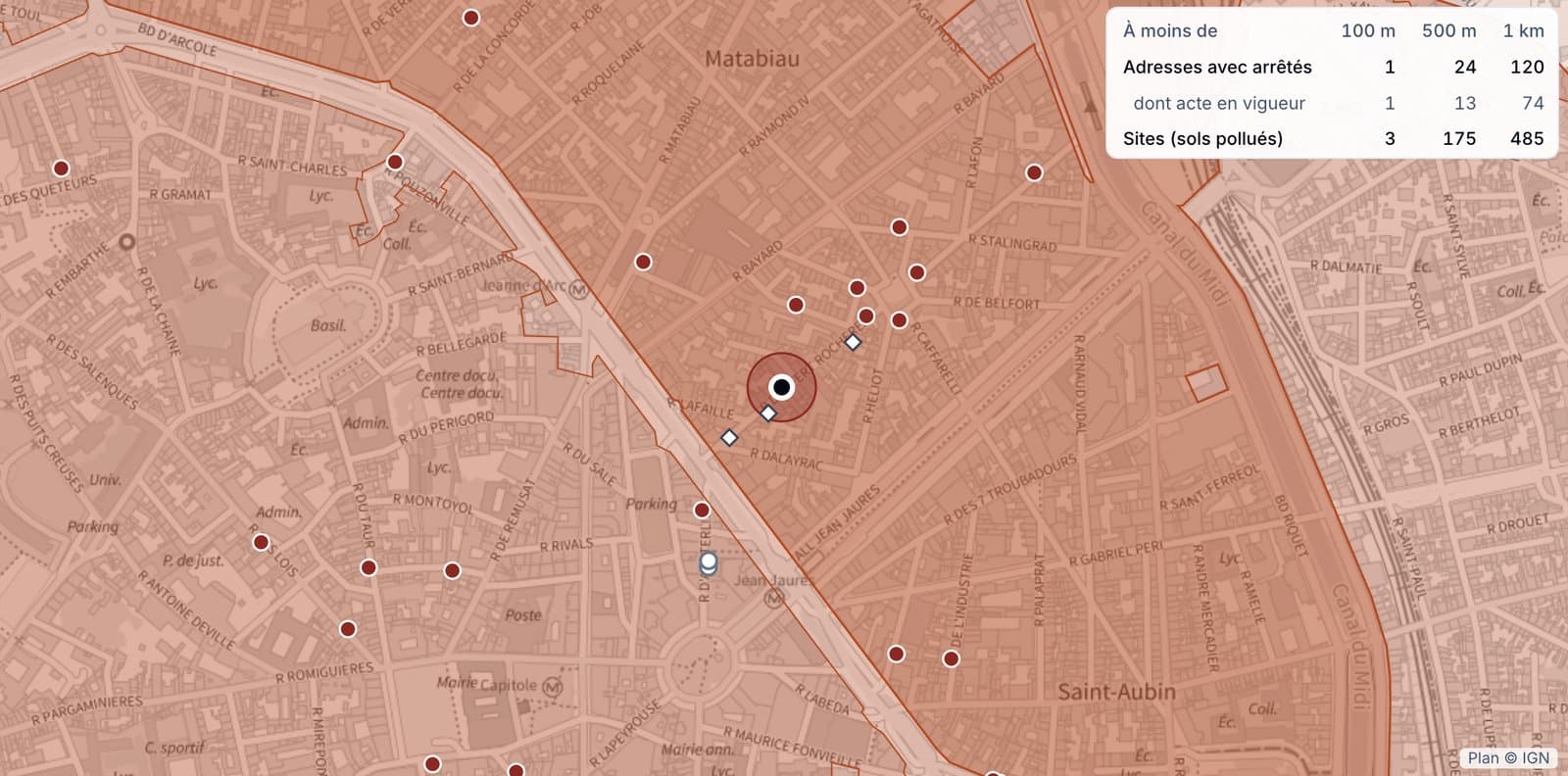
Task: Select the white diamond beside Rocher label
Action: coord(853,342)
